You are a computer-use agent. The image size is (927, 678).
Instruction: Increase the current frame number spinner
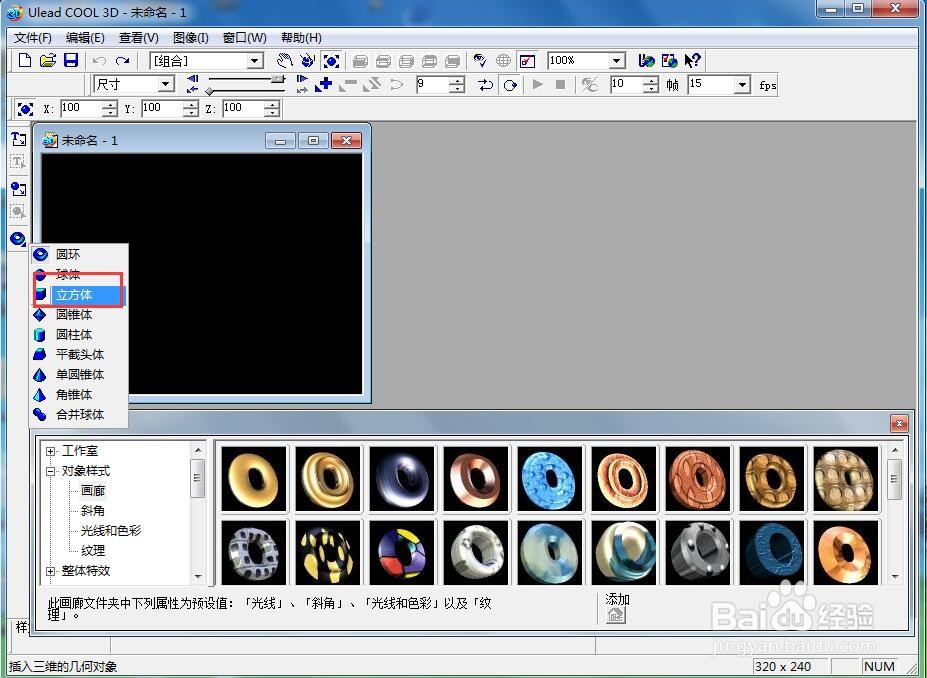point(456,81)
